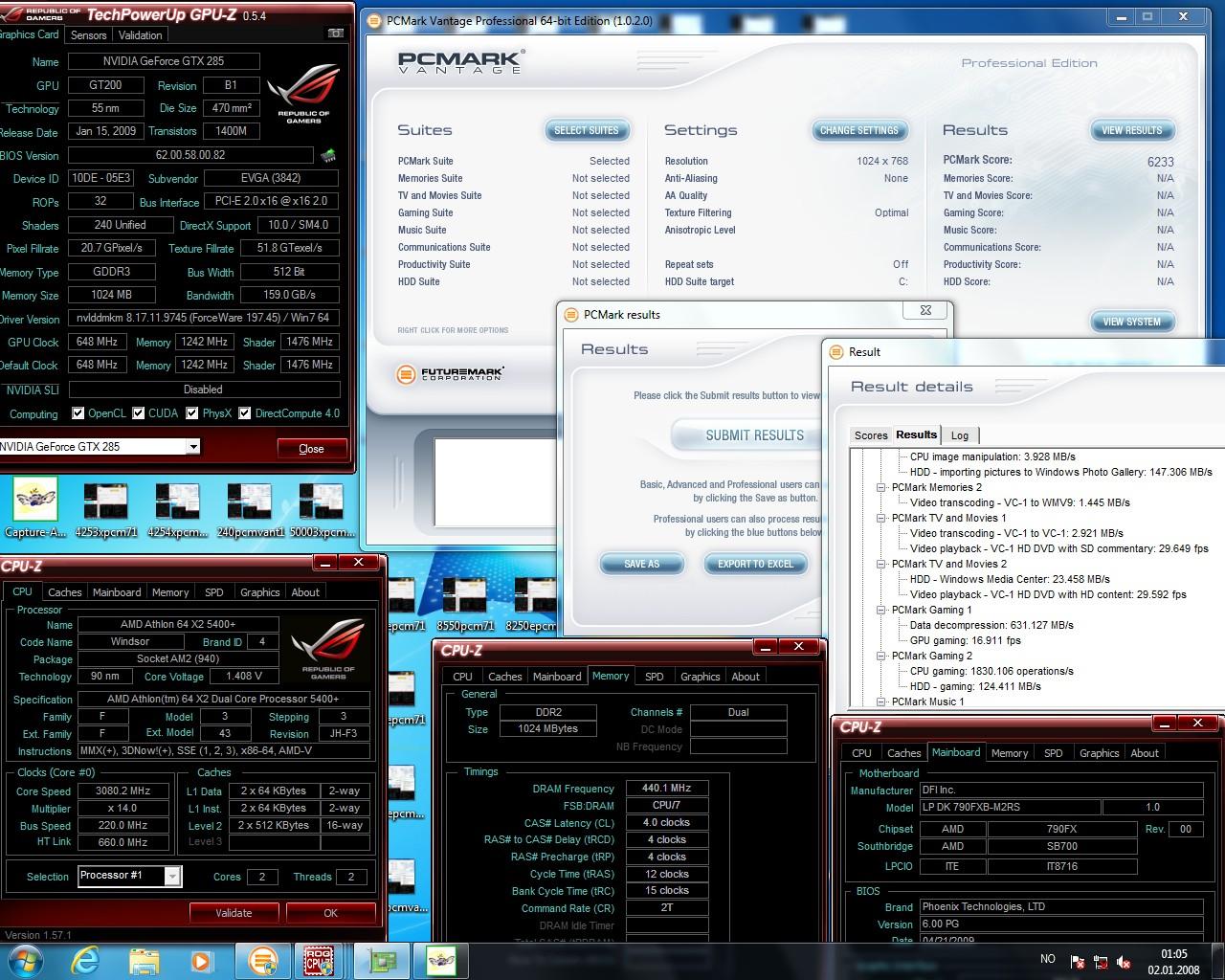This screenshot has width=1225, height=980.
Task: Collapse the PCMark Gaming 2 node
Action: click(881, 656)
